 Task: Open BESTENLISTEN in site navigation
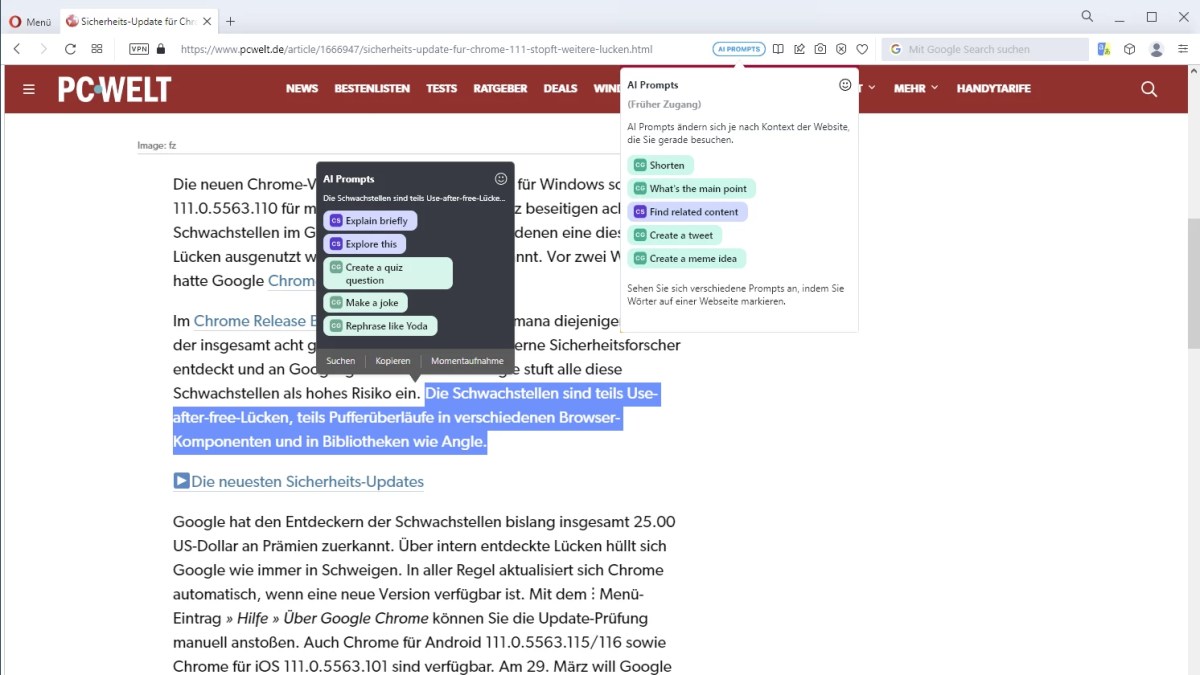(372, 88)
